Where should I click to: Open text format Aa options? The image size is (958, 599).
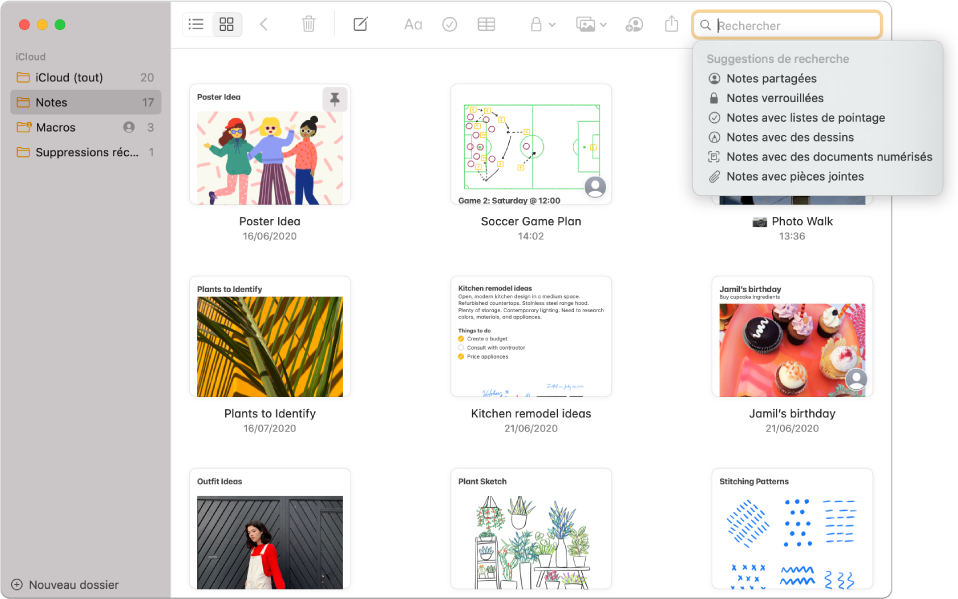point(413,24)
